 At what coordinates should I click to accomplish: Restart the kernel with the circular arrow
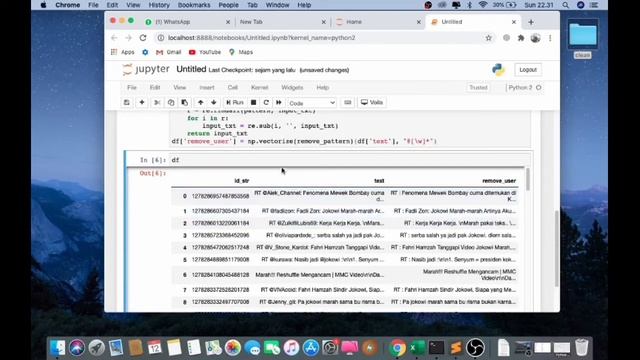[x=266, y=102]
